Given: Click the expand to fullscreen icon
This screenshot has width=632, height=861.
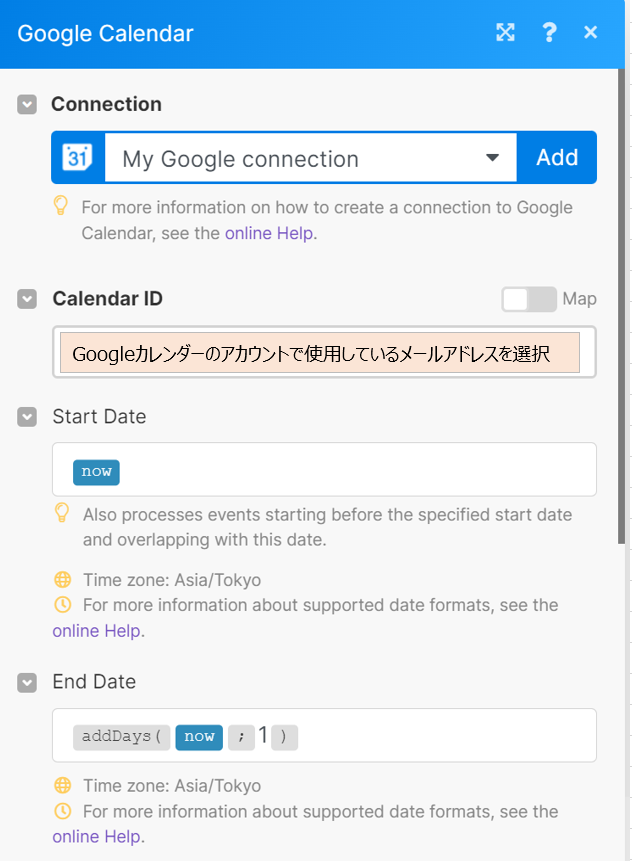Looking at the screenshot, I should pos(505,32).
